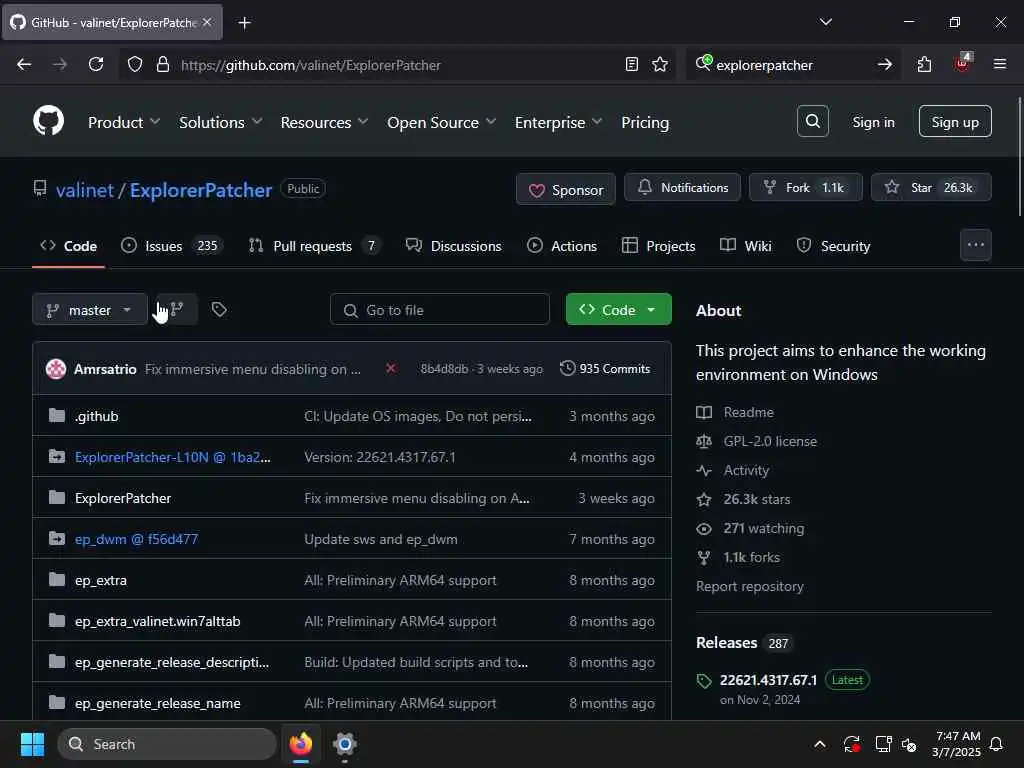This screenshot has width=1024, height=768.
Task: Click the valinet owner link
Action: [85, 190]
